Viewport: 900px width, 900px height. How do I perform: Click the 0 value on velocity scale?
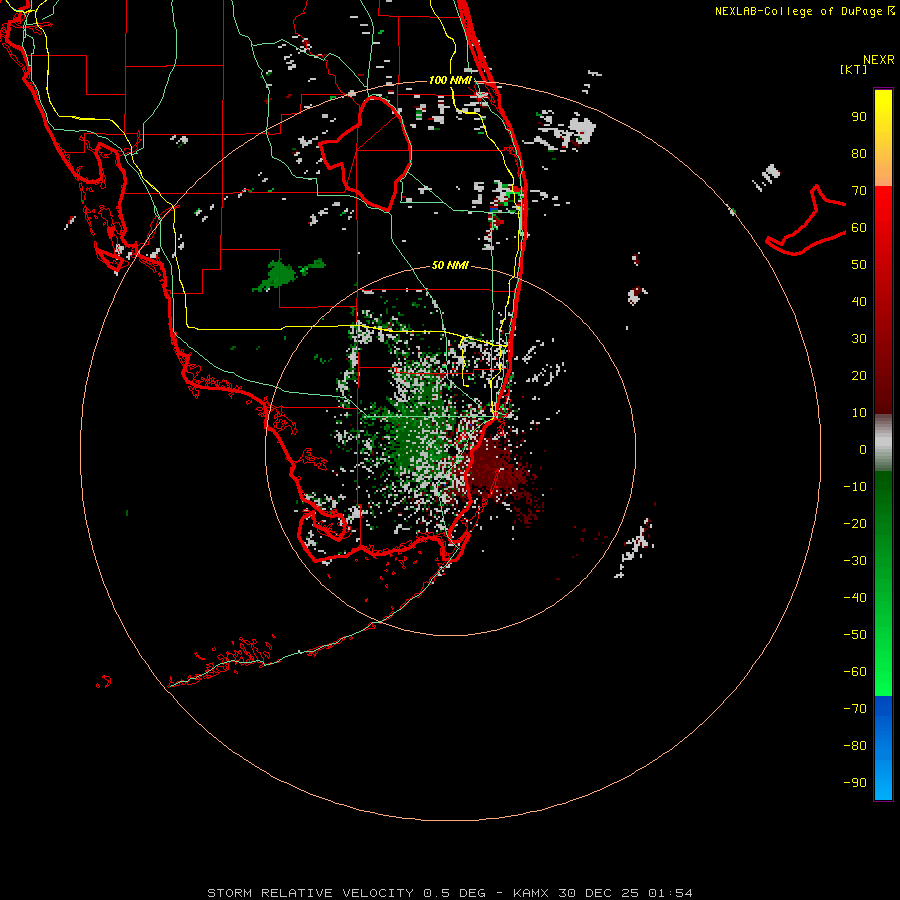[x=863, y=449]
